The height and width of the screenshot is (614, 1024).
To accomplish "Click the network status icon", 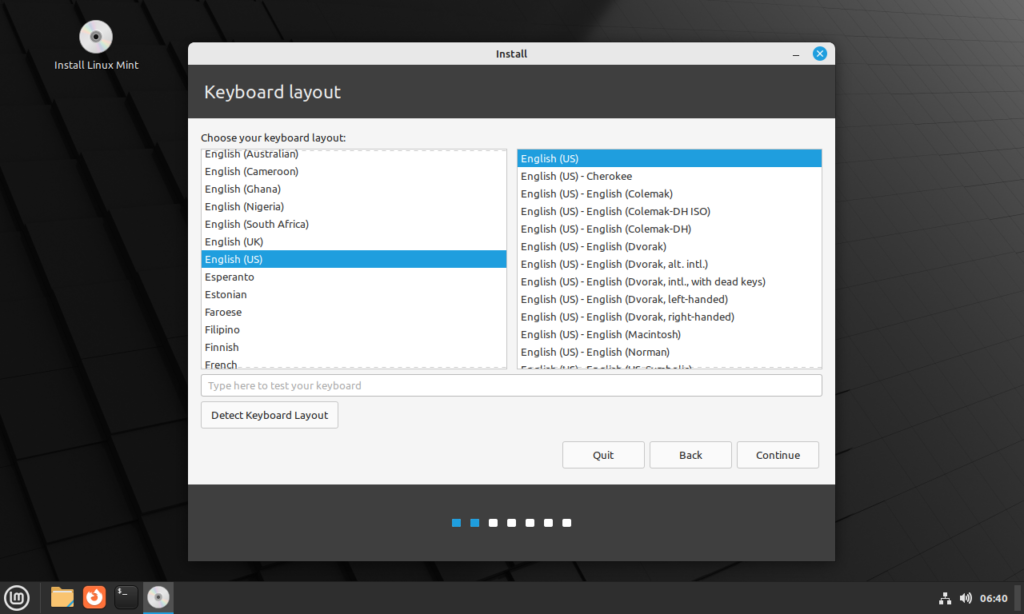I will pyautogui.click(x=945, y=597).
